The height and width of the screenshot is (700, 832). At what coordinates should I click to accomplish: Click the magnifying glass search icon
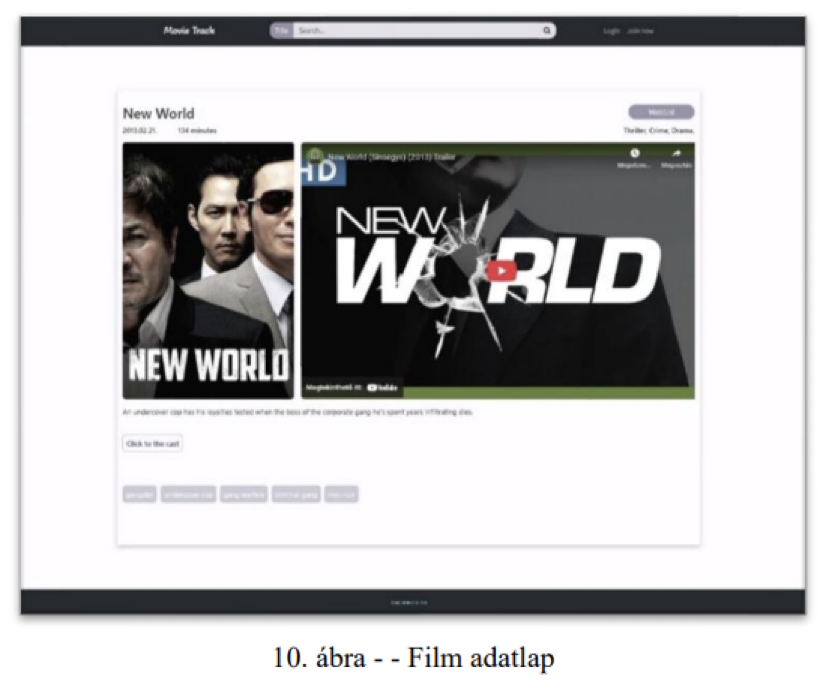coord(547,30)
